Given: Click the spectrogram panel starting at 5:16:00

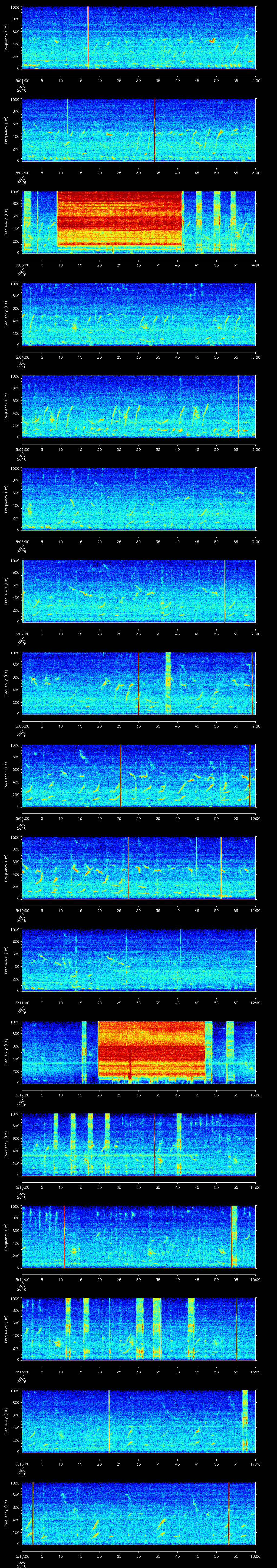Looking at the screenshot, I should pyautogui.click(x=139, y=1421).
